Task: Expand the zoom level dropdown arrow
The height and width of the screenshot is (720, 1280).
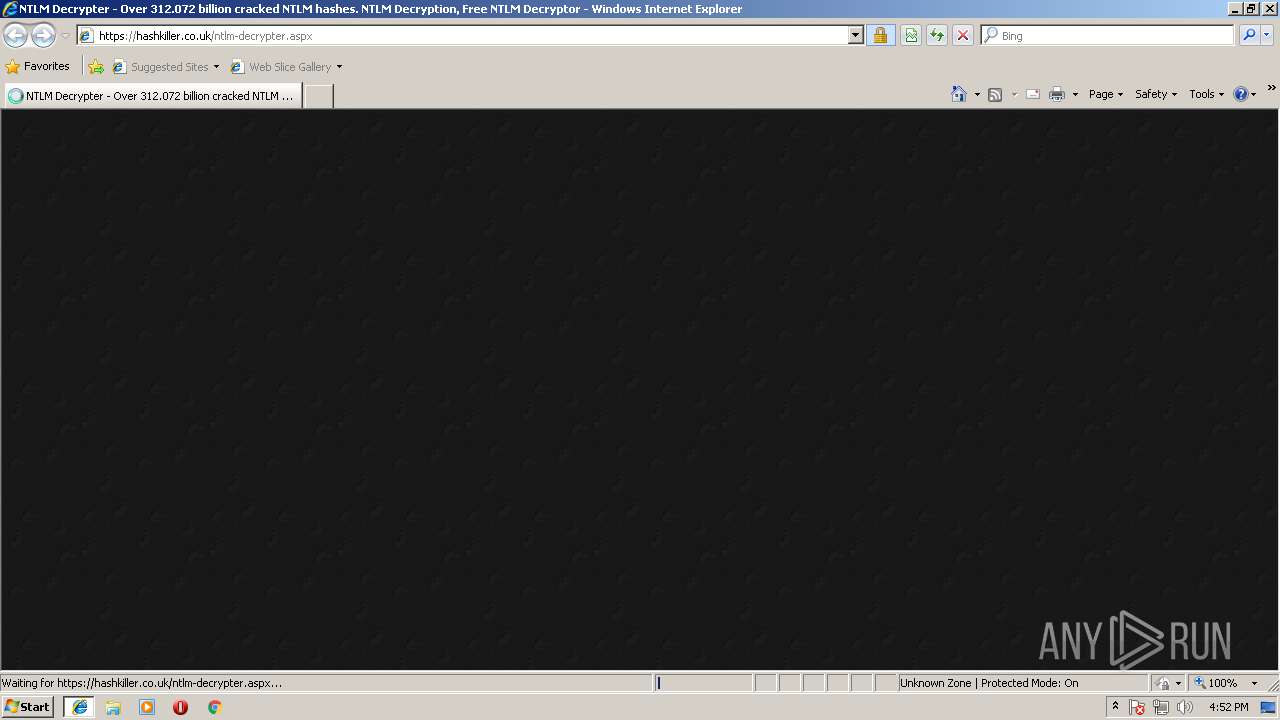Action: point(1254,683)
